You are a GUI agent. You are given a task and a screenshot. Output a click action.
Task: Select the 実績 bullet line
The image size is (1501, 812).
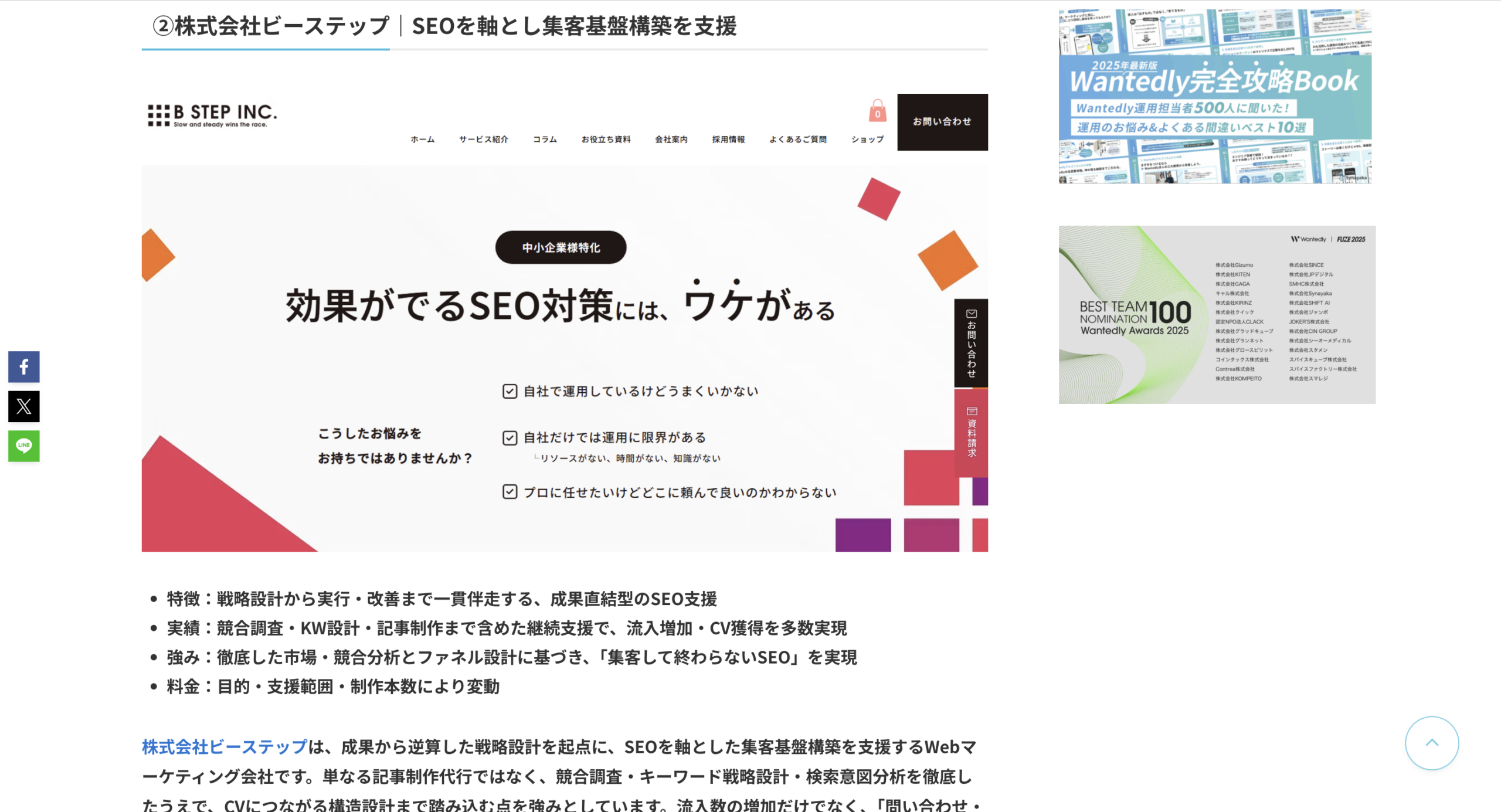coord(507,628)
